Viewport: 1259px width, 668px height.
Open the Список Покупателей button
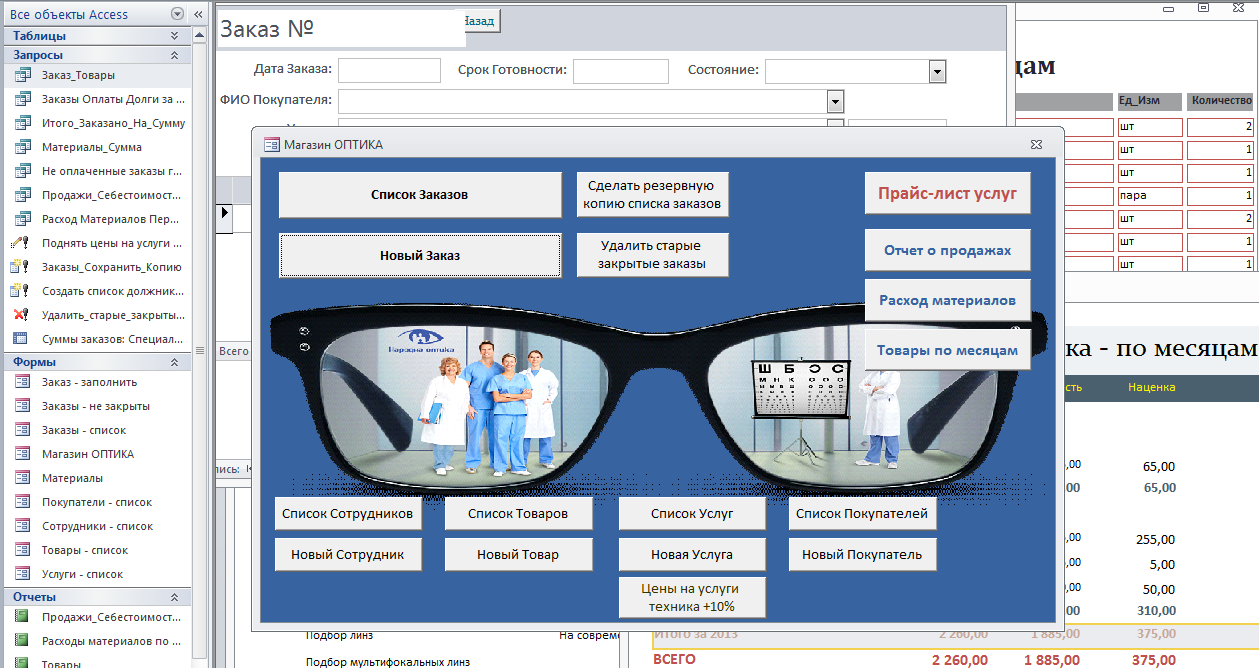(x=862, y=514)
